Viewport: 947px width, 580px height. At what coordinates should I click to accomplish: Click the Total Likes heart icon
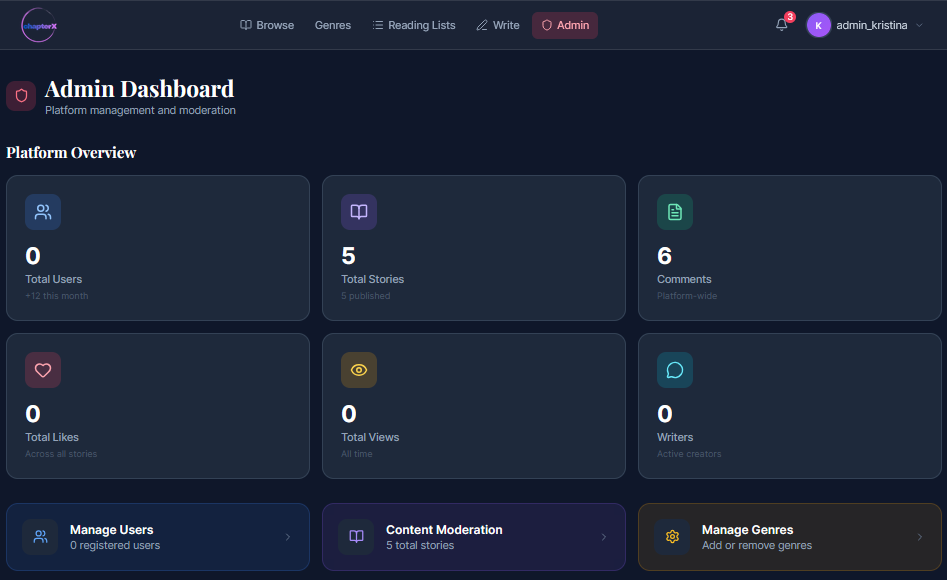[x=43, y=370]
